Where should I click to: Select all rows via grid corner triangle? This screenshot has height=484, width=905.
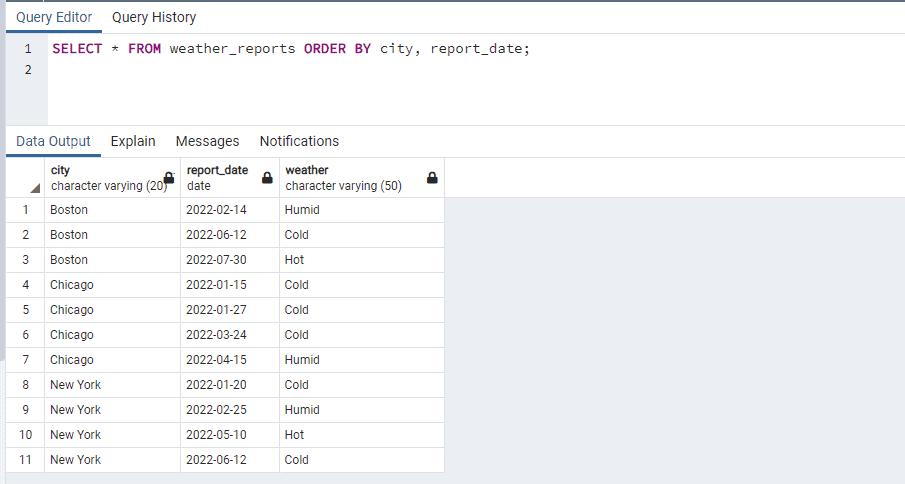pyautogui.click(x=35, y=188)
